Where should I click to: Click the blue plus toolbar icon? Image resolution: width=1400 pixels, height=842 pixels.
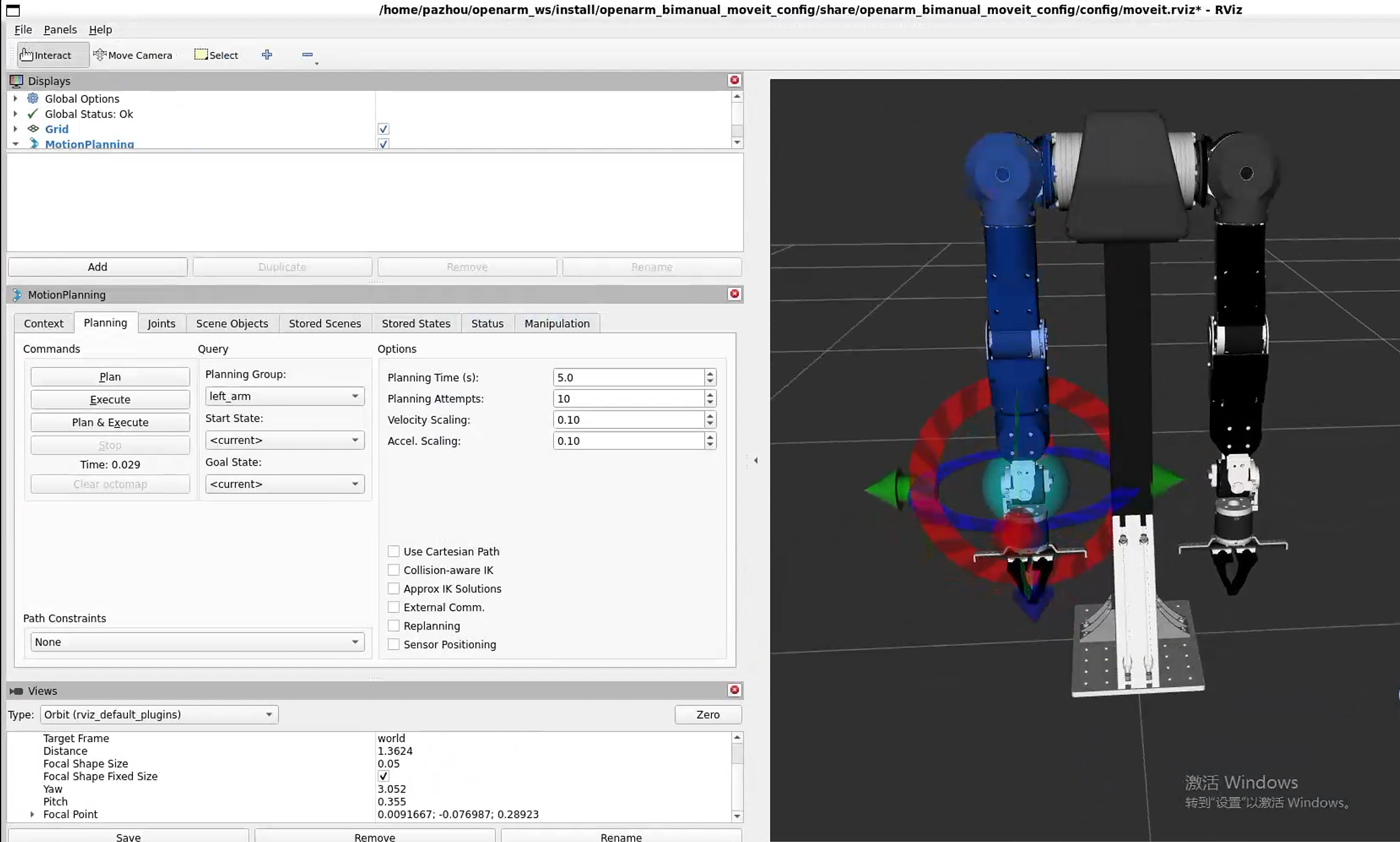pos(267,55)
